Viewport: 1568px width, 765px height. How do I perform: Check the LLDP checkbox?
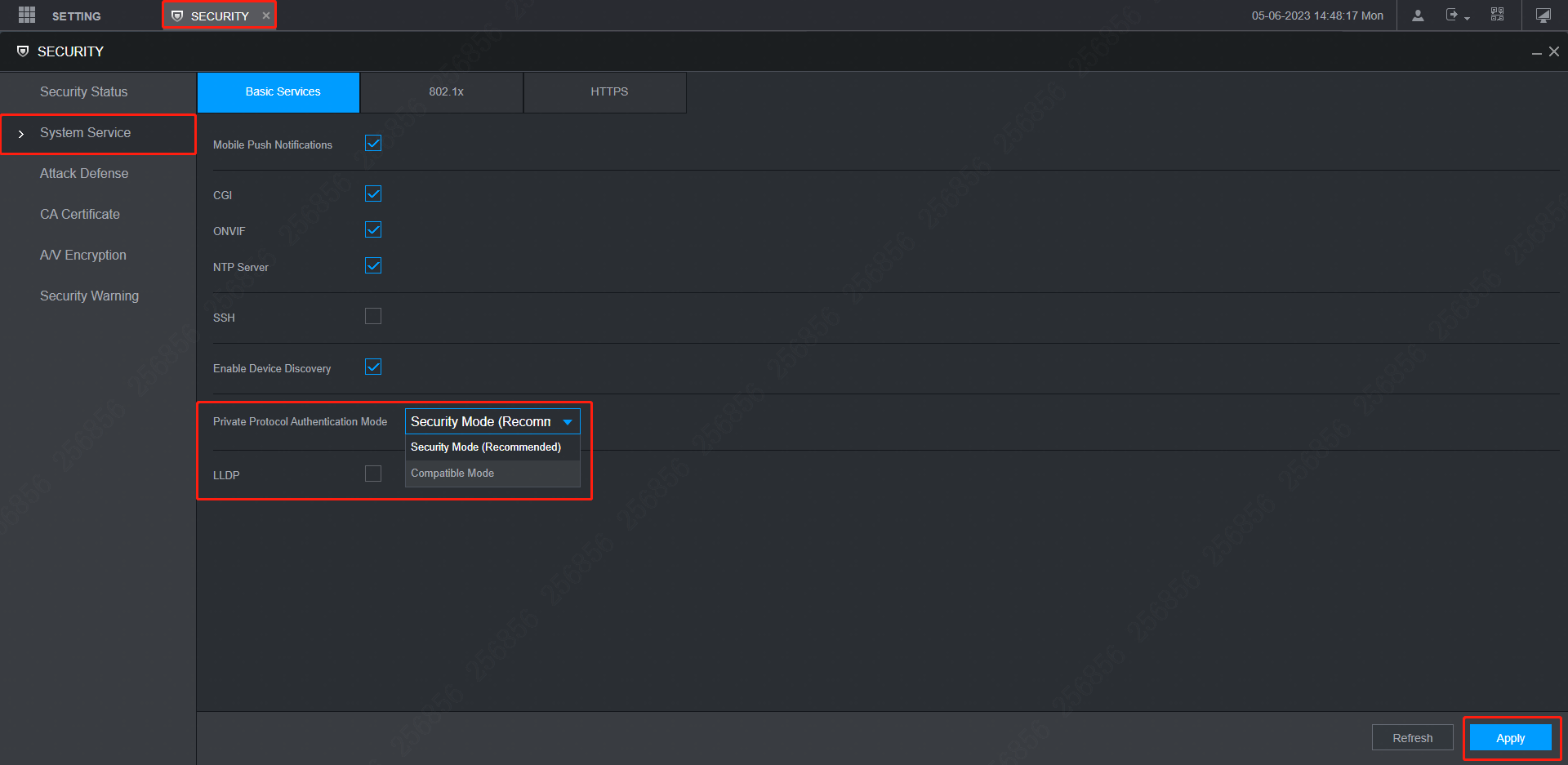tap(373, 473)
